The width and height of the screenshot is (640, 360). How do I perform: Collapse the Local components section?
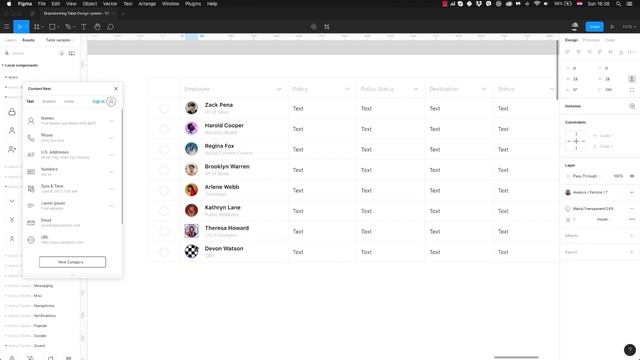[x=20, y=65]
